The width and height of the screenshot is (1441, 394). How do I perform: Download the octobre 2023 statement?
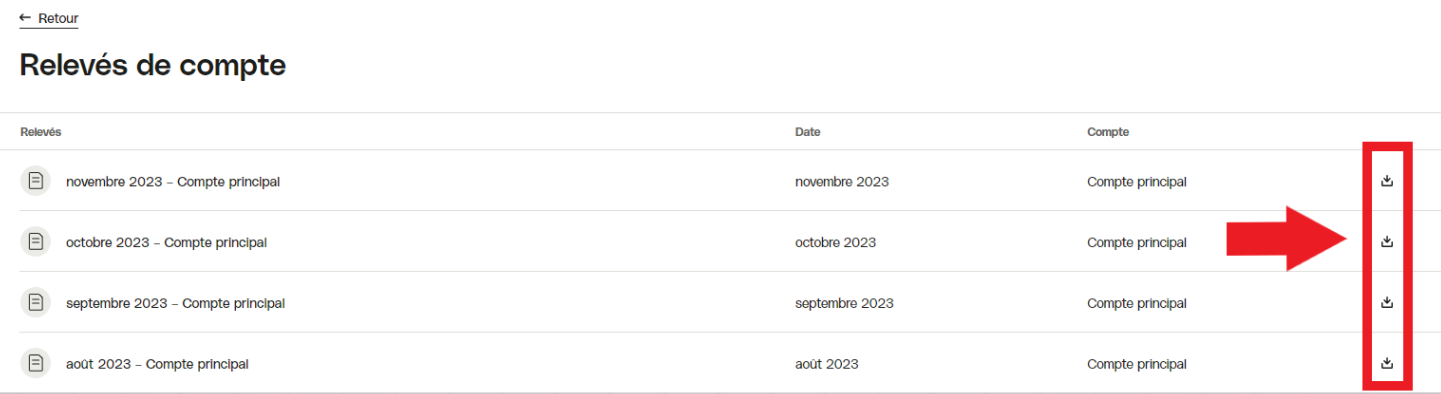pos(1387,242)
